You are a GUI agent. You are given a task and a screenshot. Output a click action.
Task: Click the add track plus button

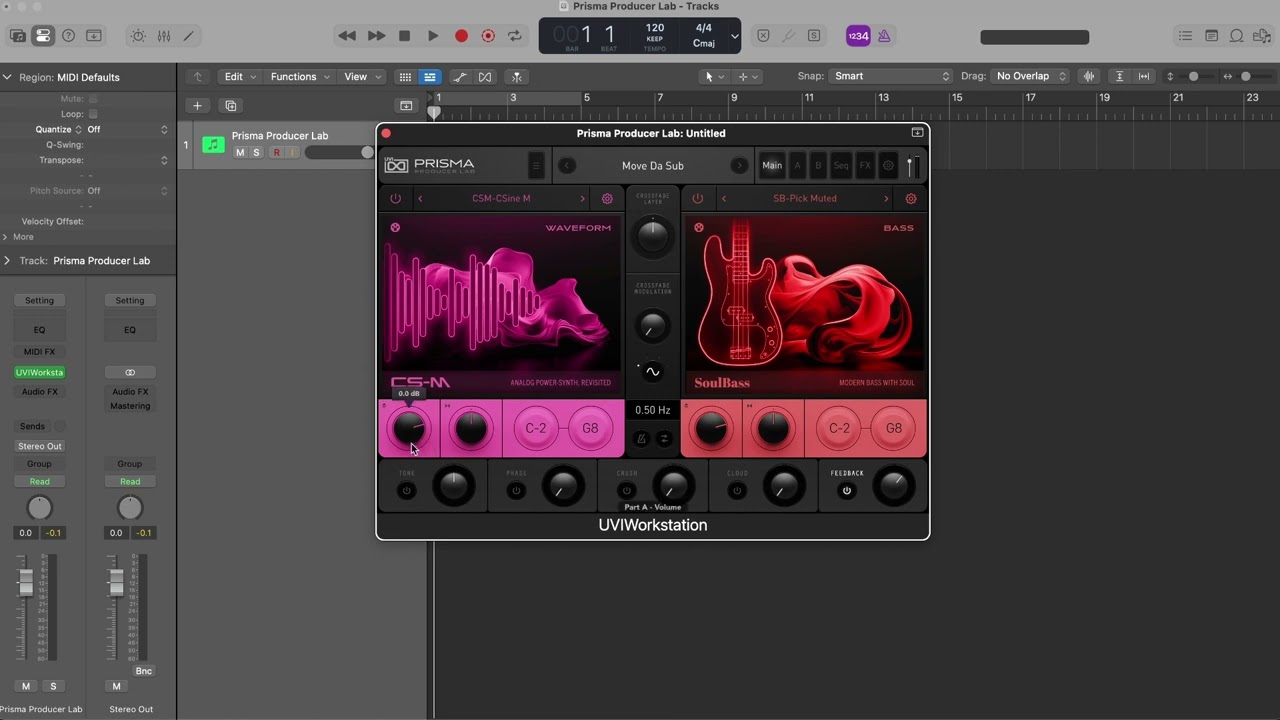pyautogui.click(x=197, y=106)
